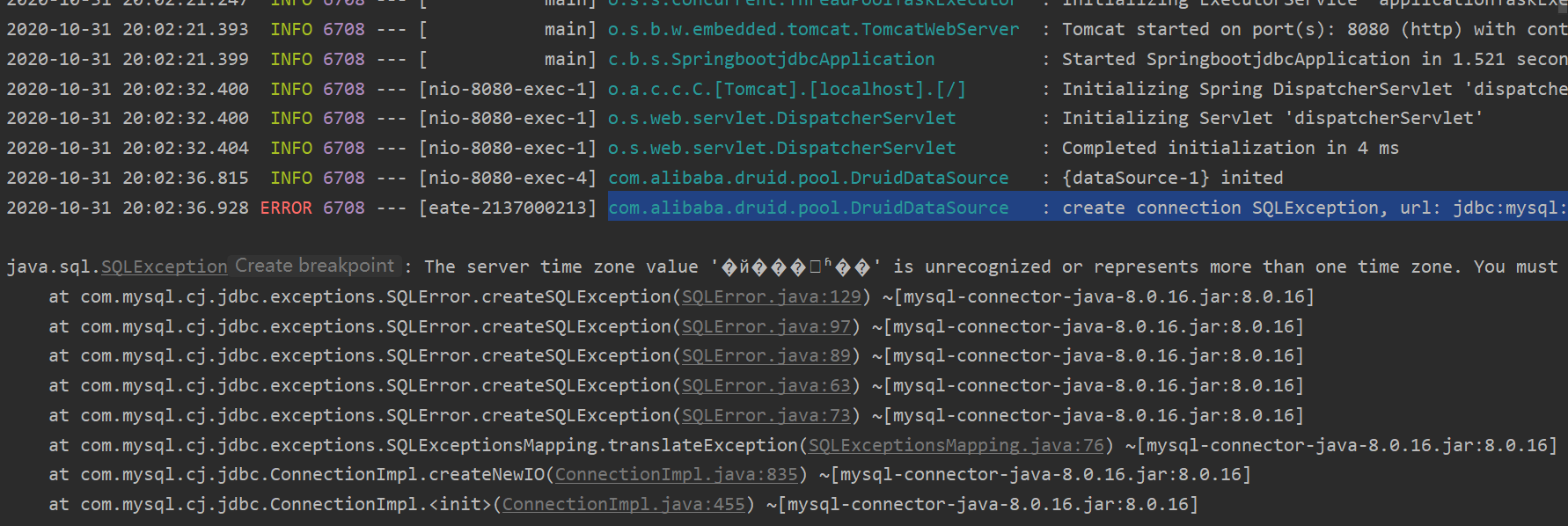Select the o.s.b.w.embedded.tomcat.TomcatWebServer logger name

[x=814, y=29]
